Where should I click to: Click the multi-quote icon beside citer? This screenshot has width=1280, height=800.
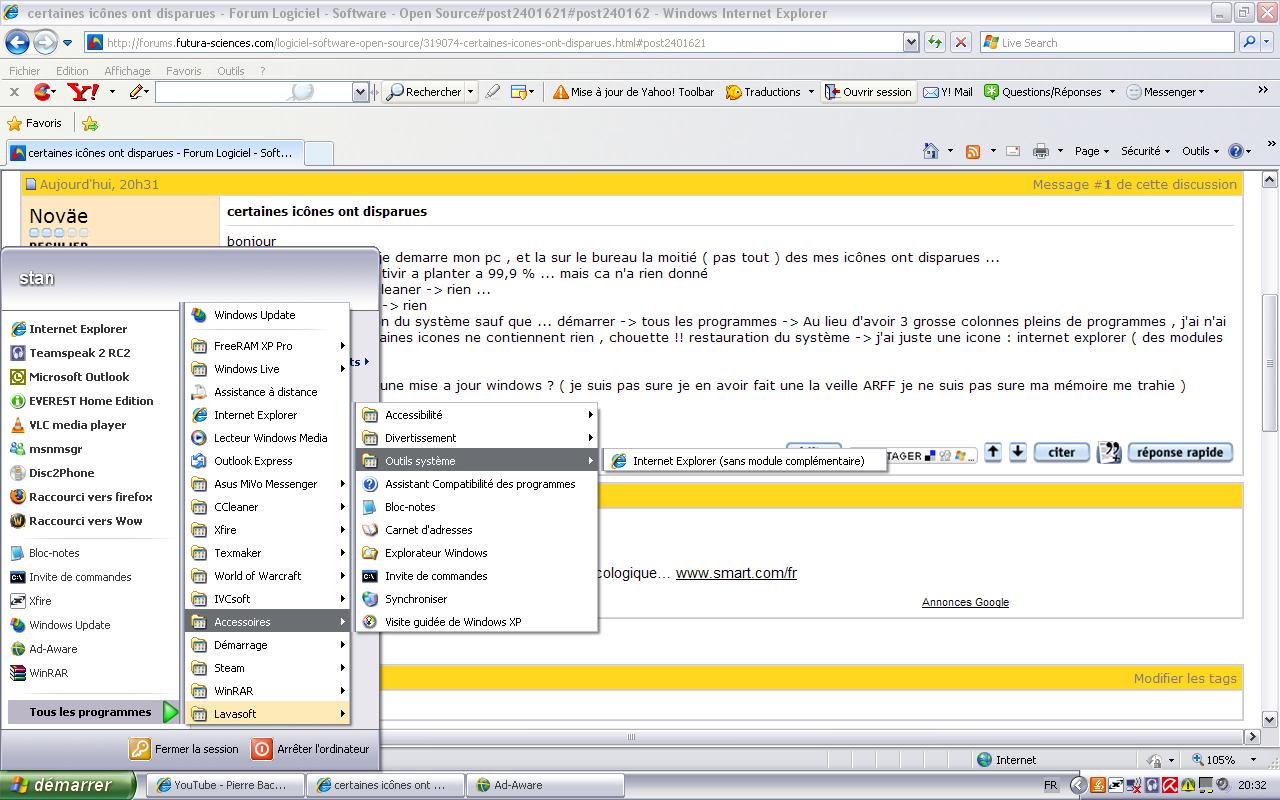click(x=1108, y=452)
